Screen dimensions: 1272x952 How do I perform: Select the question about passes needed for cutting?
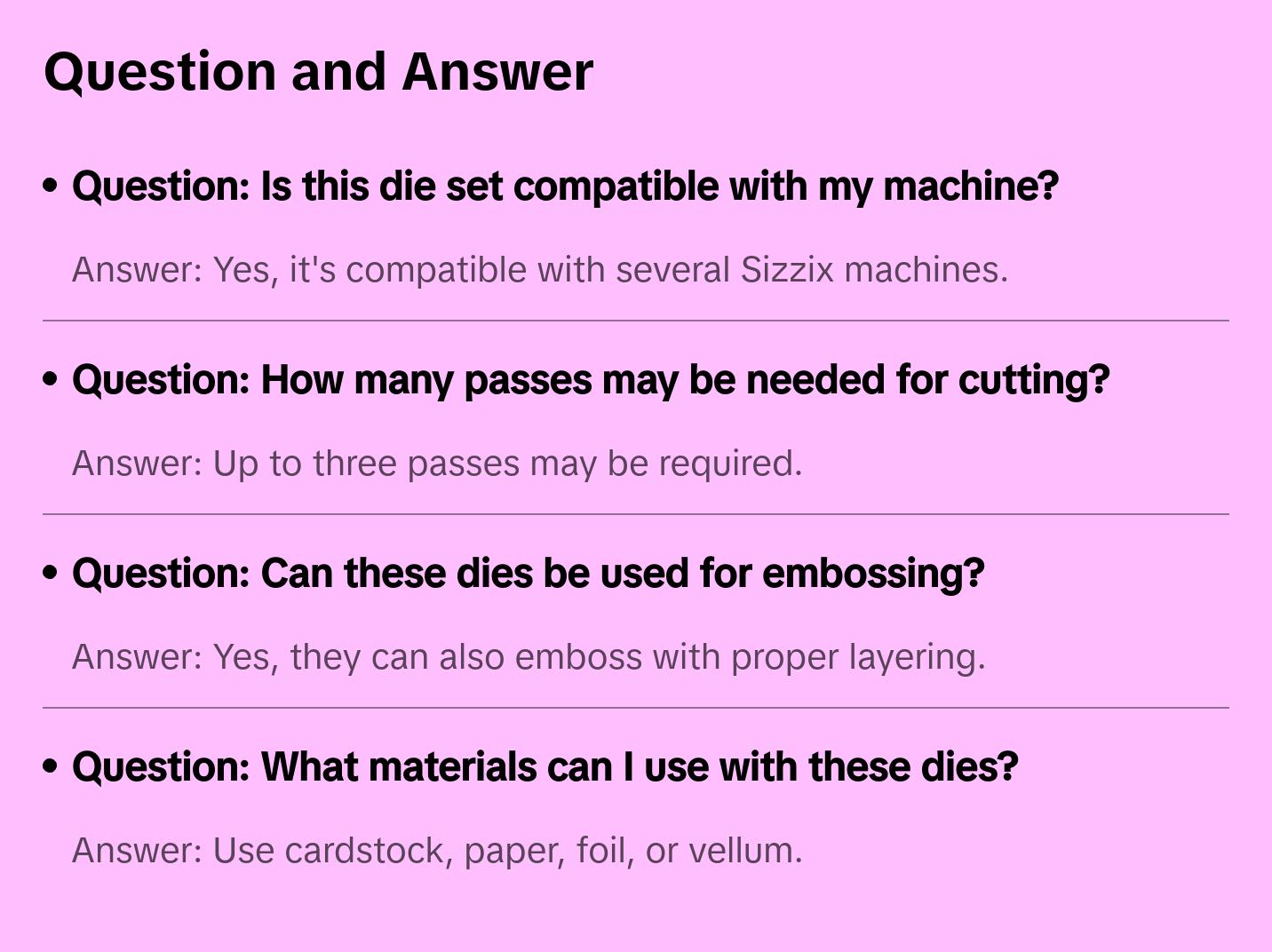tap(591, 380)
